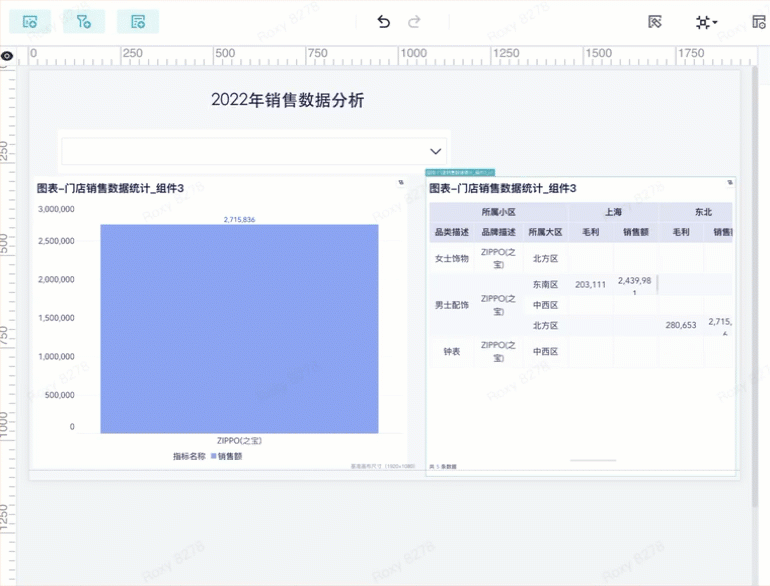Click the 女士饰物 category cell
This screenshot has height=586, width=770.
[x=452, y=258]
